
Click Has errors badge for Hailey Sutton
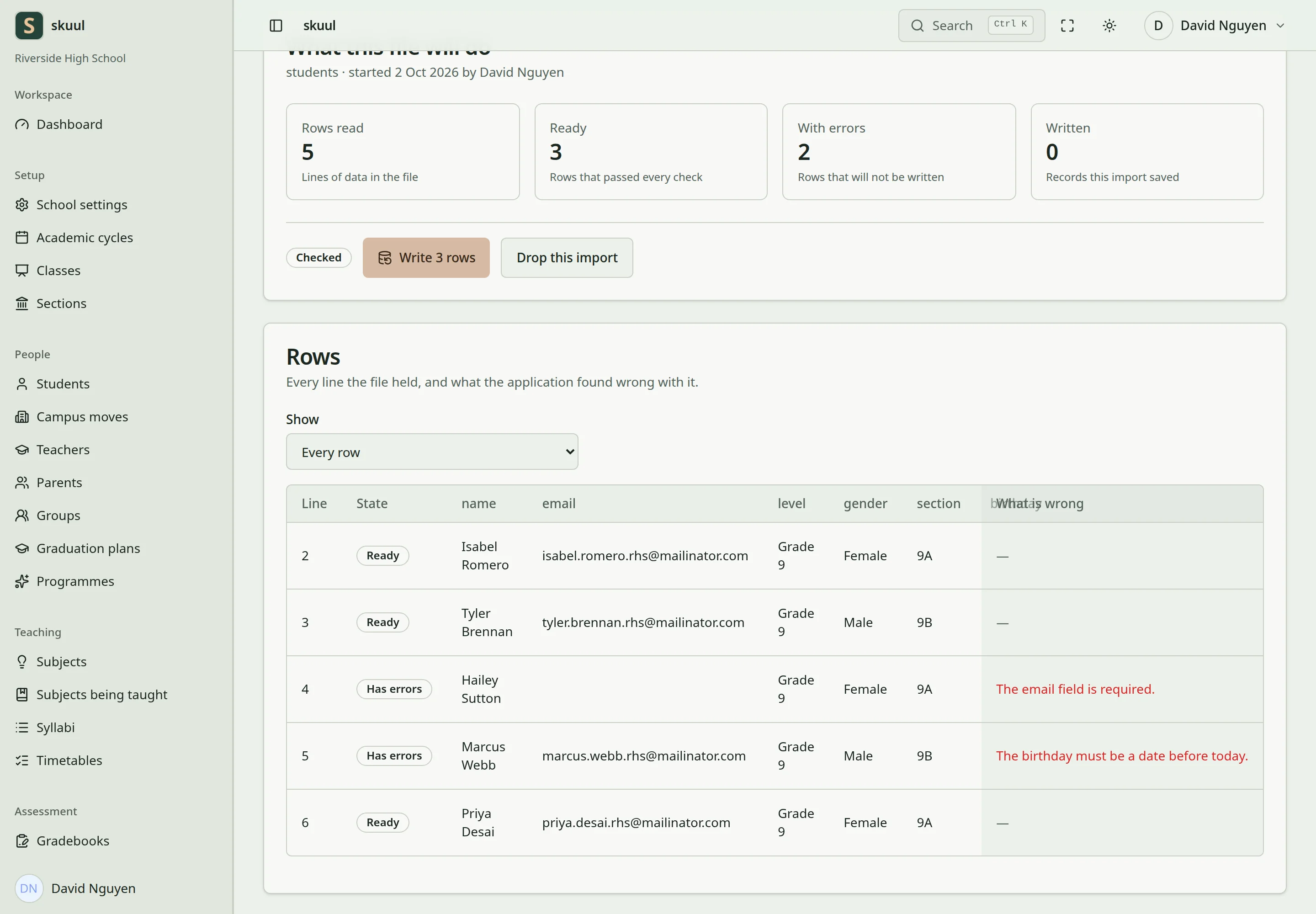394,689
